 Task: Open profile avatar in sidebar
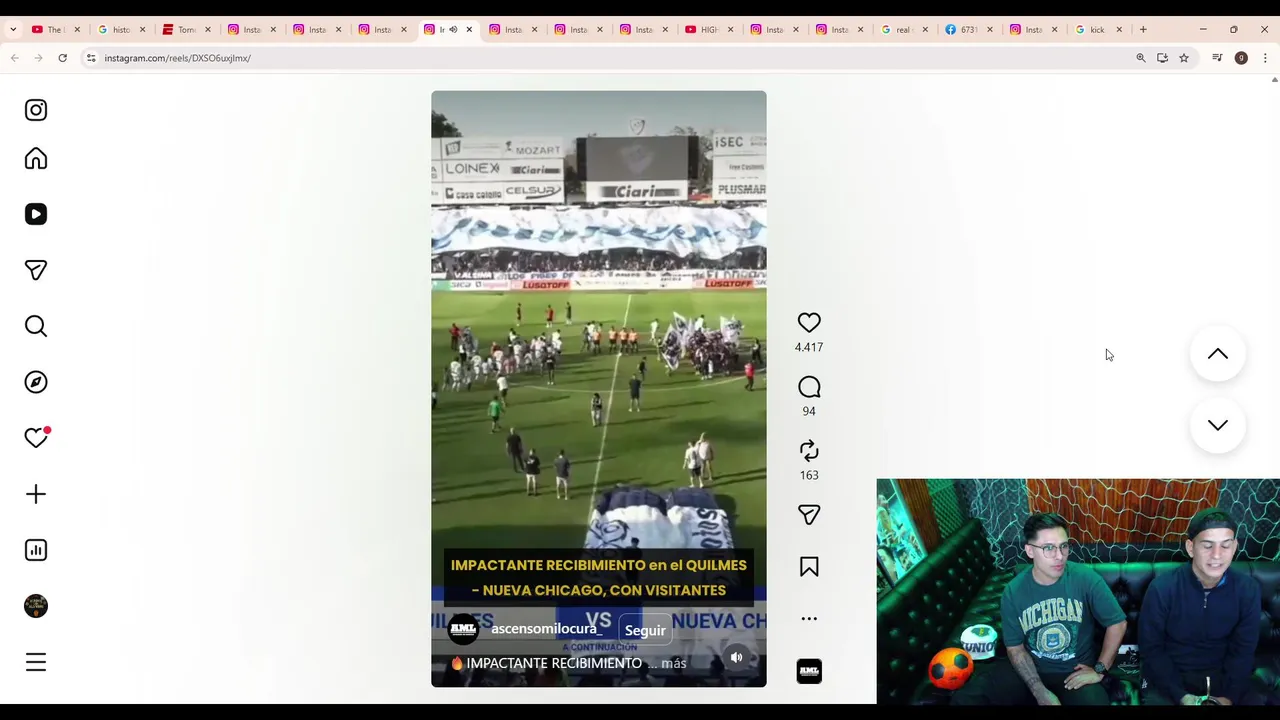pyautogui.click(x=36, y=606)
